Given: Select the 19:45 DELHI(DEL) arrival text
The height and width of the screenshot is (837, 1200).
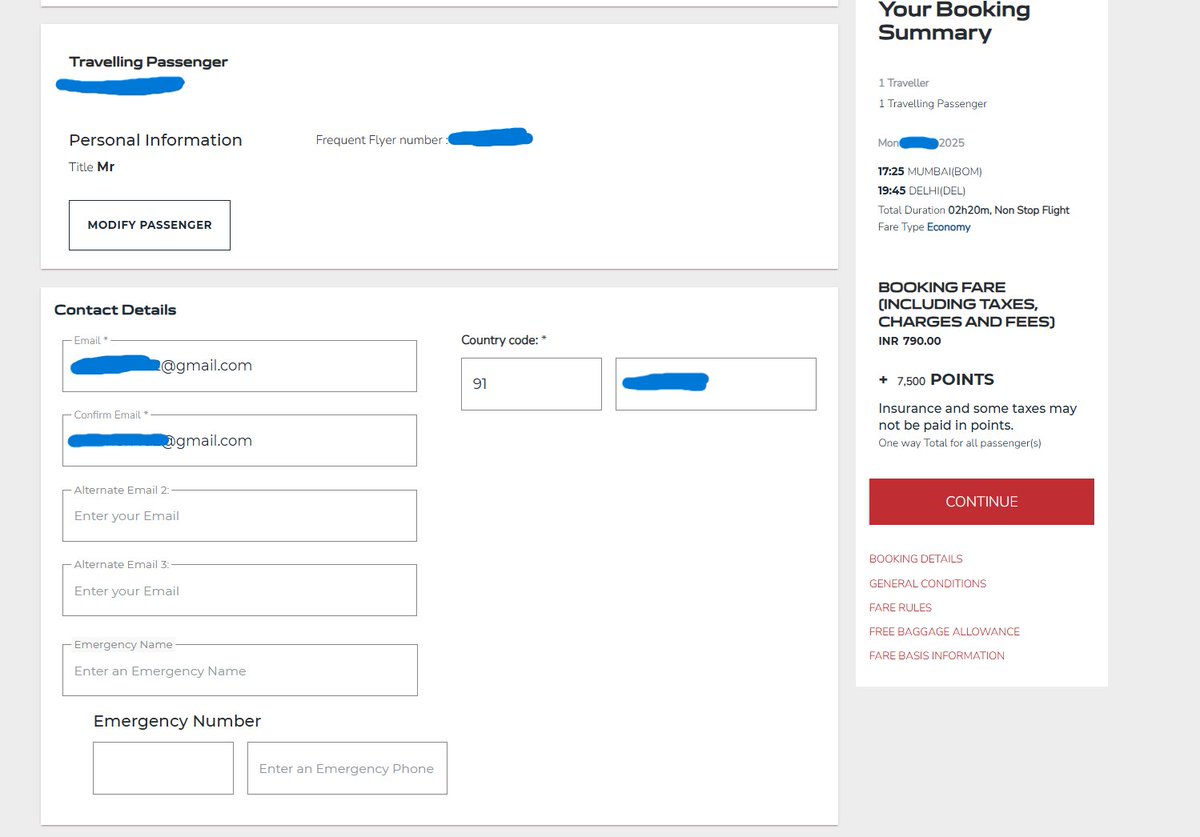Looking at the screenshot, I should (x=922, y=191).
